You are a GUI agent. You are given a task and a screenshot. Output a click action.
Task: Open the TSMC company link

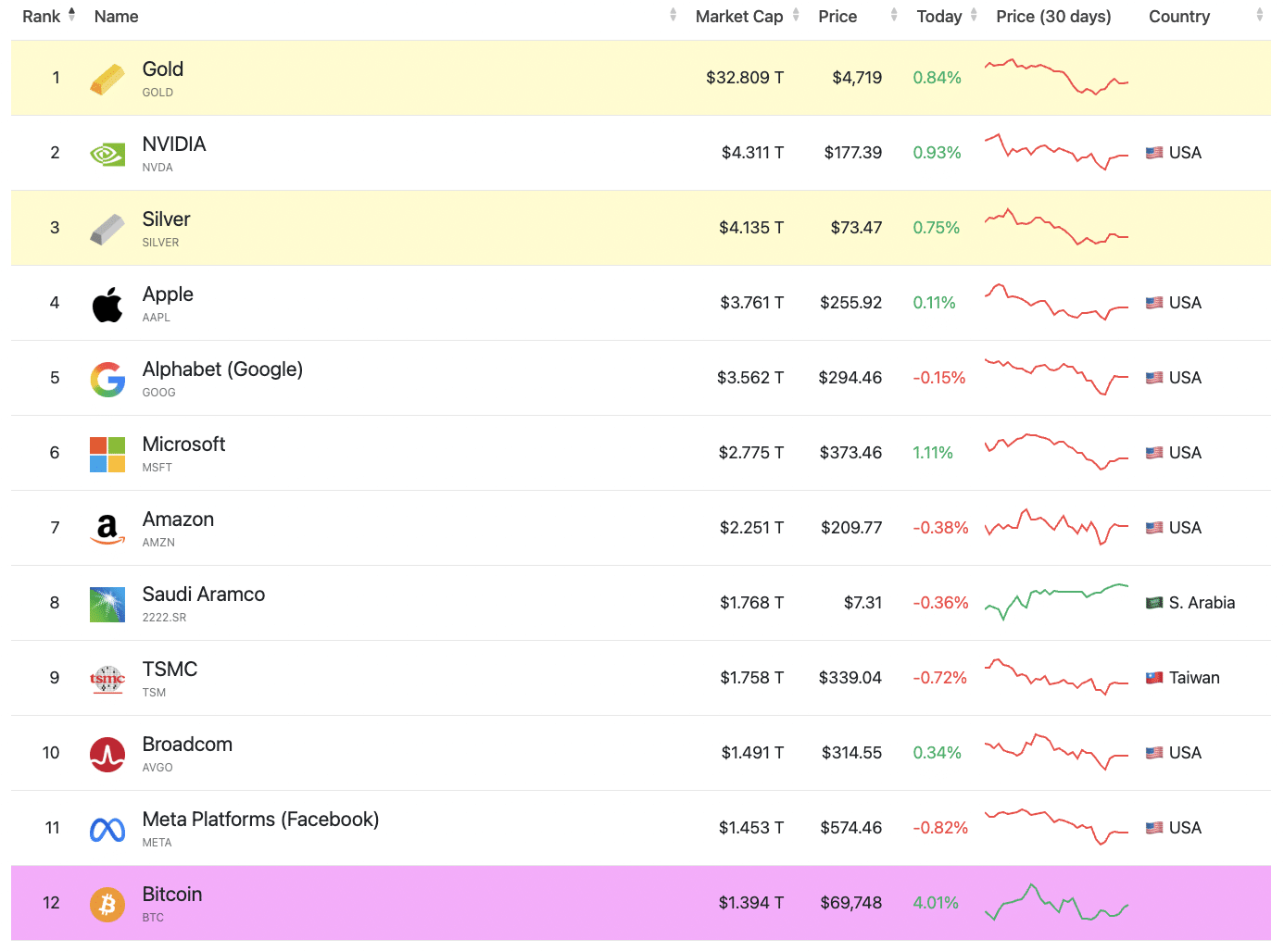170,670
